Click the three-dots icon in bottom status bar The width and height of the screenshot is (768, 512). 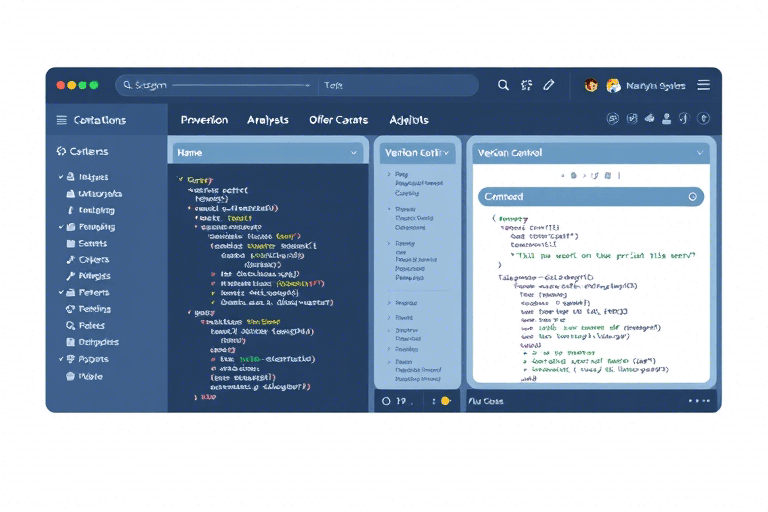point(699,401)
